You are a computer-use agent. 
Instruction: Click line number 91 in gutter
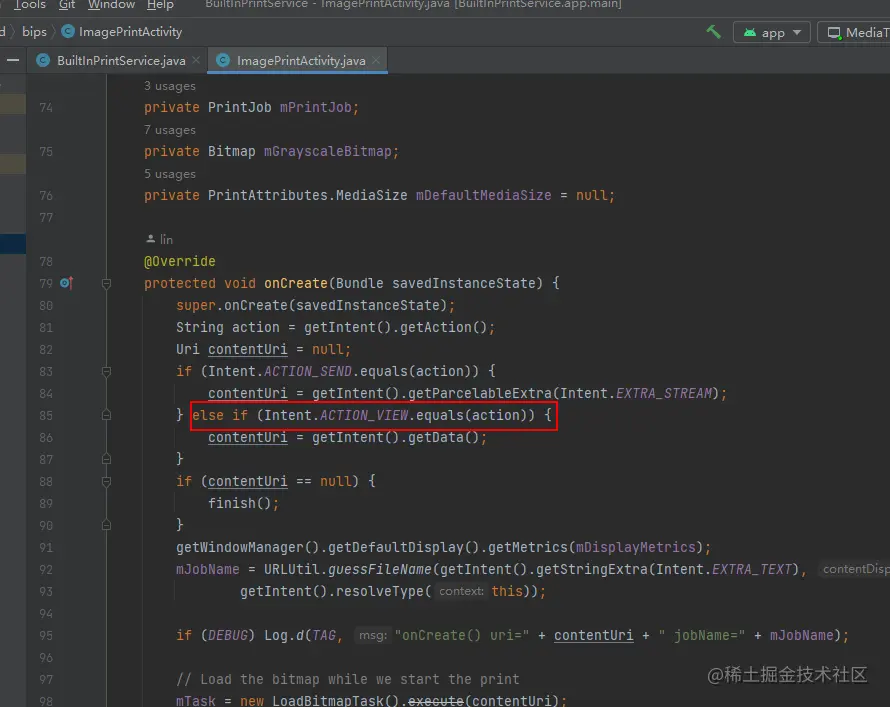[46, 548]
